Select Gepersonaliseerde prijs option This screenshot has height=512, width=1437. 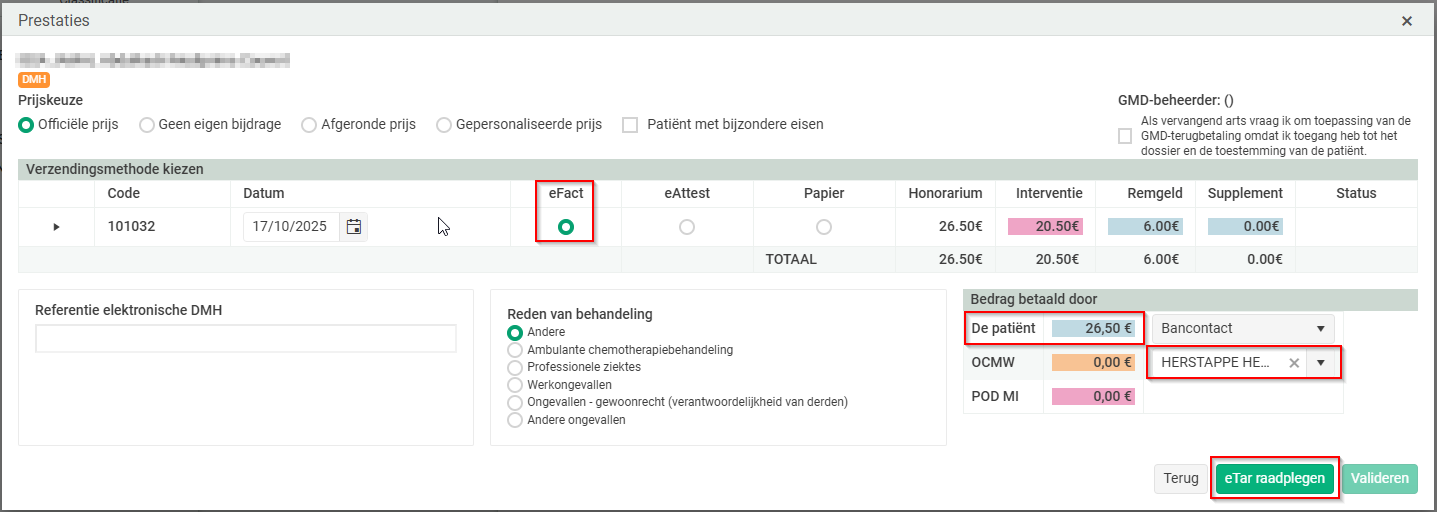(x=444, y=125)
